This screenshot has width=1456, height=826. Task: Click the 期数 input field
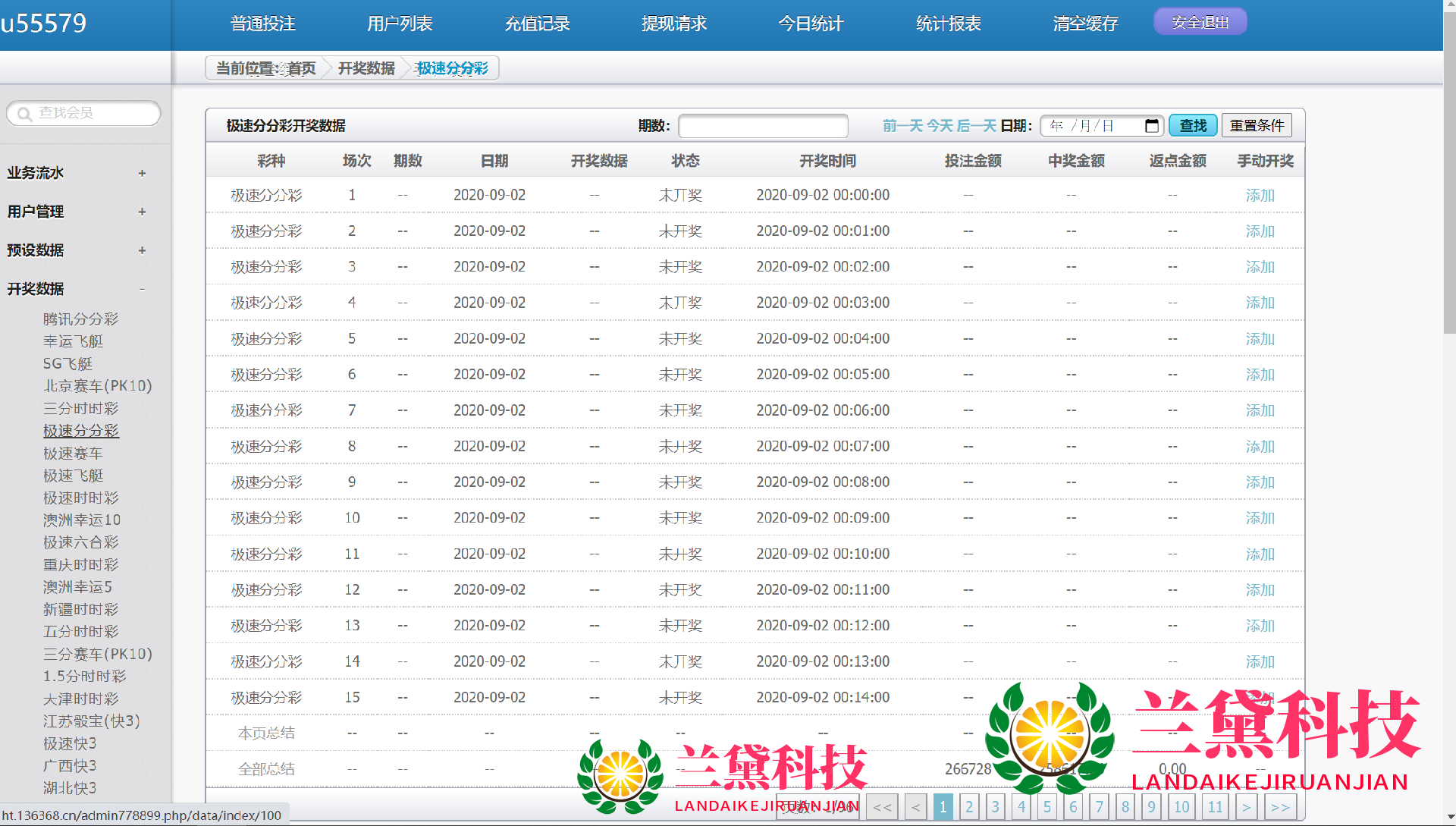click(x=762, y=126)
